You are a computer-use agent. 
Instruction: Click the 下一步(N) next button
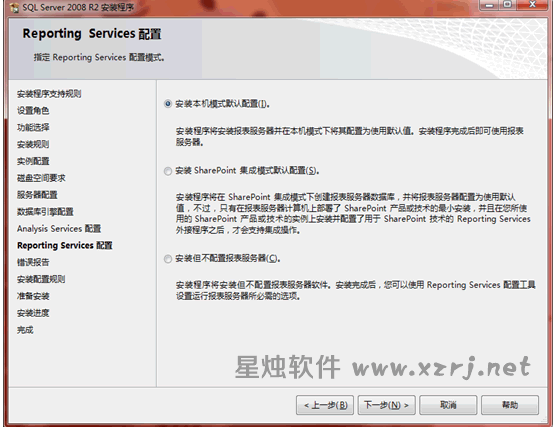[387, 405]
